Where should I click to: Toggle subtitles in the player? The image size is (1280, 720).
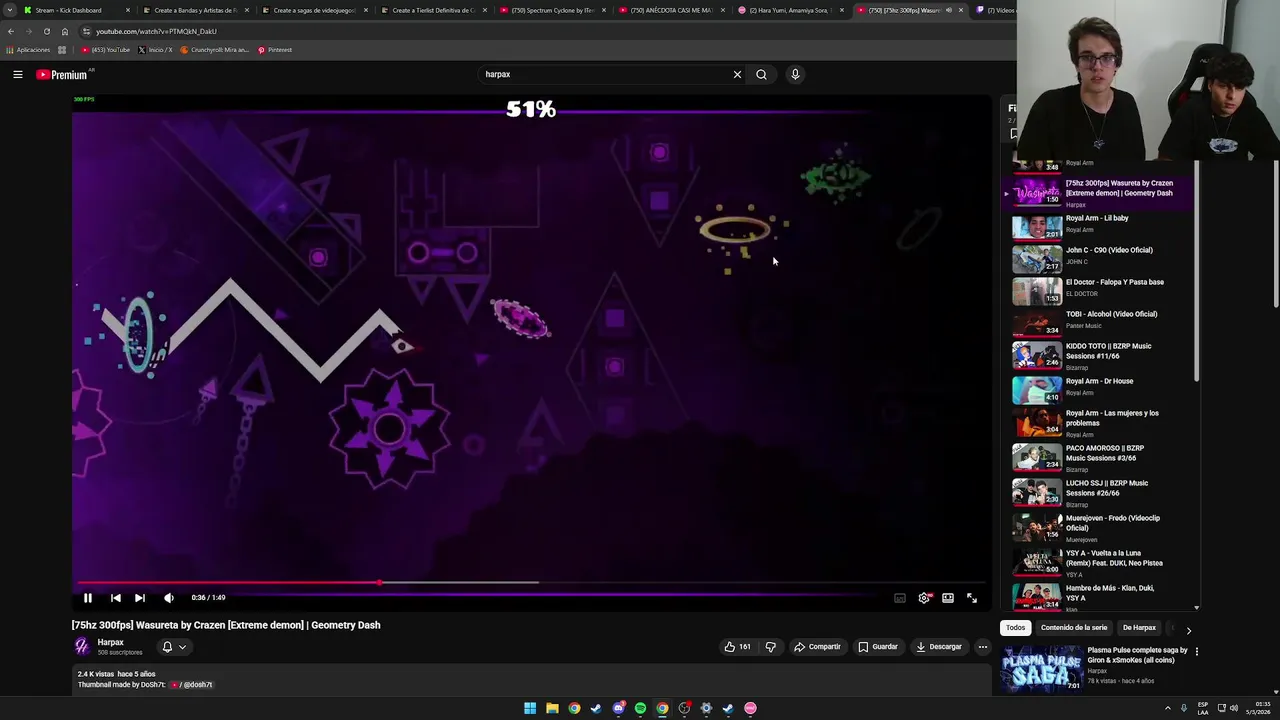[900, 598]
